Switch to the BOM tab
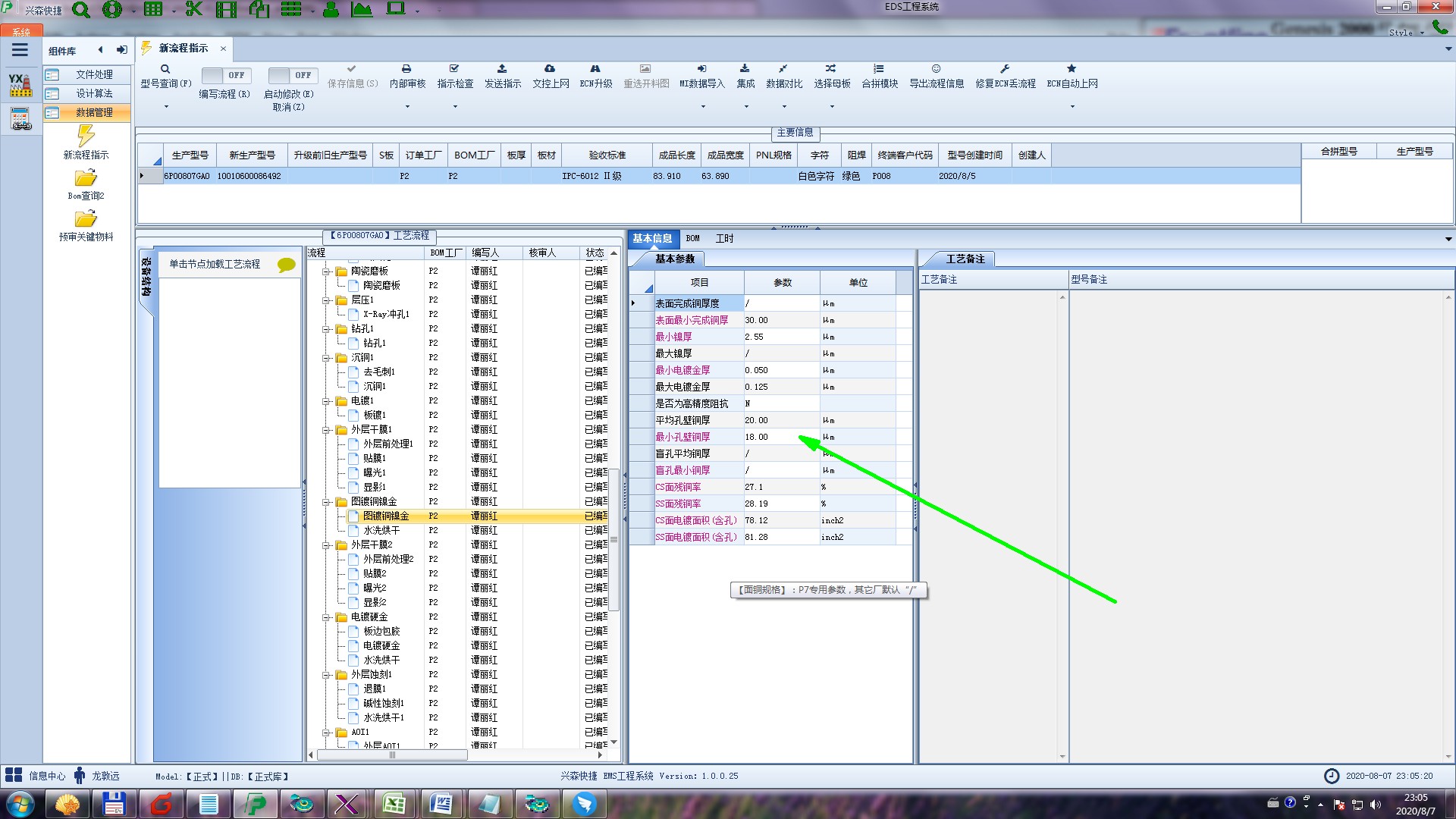 692,239
